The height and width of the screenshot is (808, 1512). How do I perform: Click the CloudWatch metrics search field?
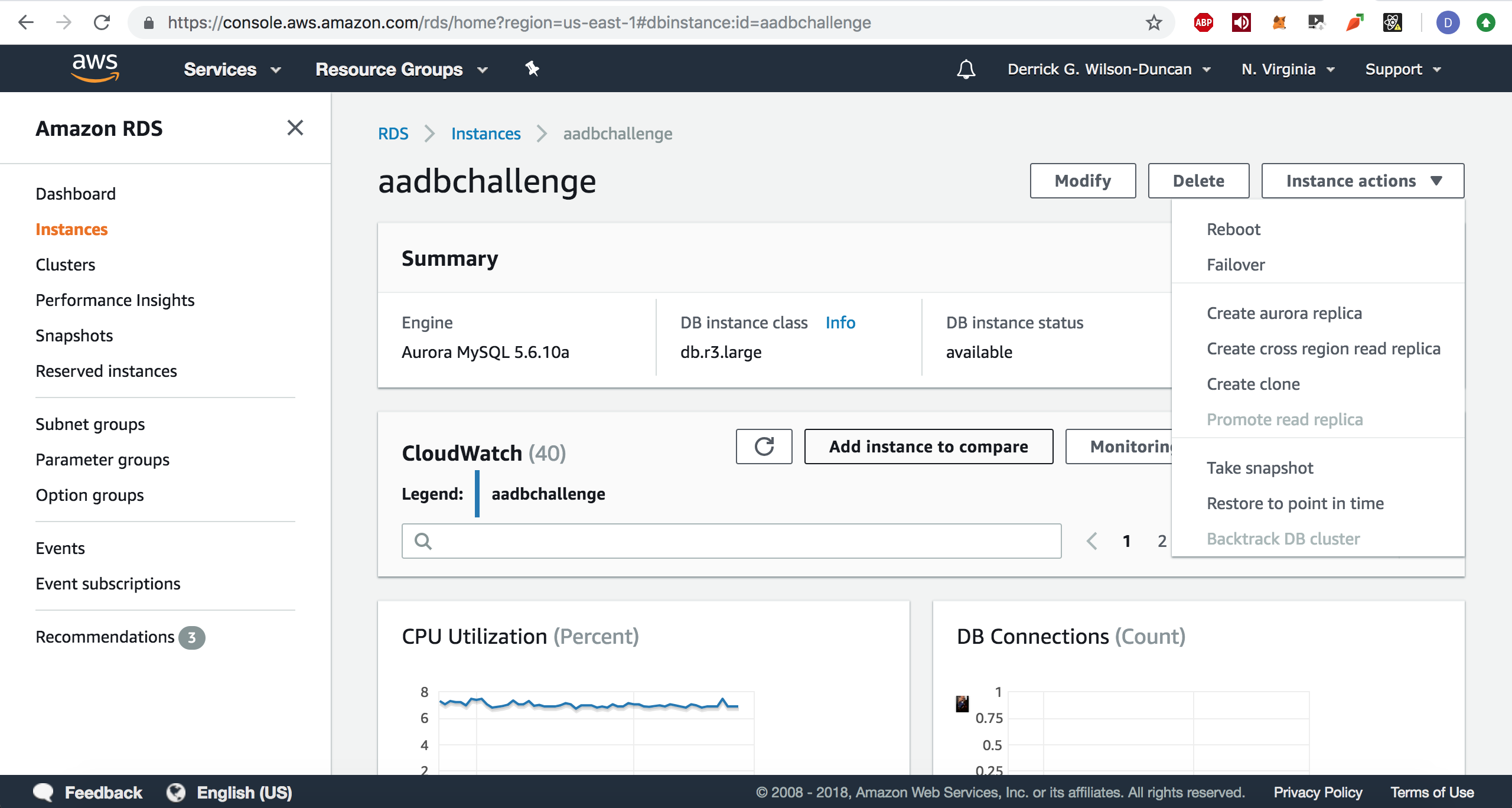(x=731, y=540)
